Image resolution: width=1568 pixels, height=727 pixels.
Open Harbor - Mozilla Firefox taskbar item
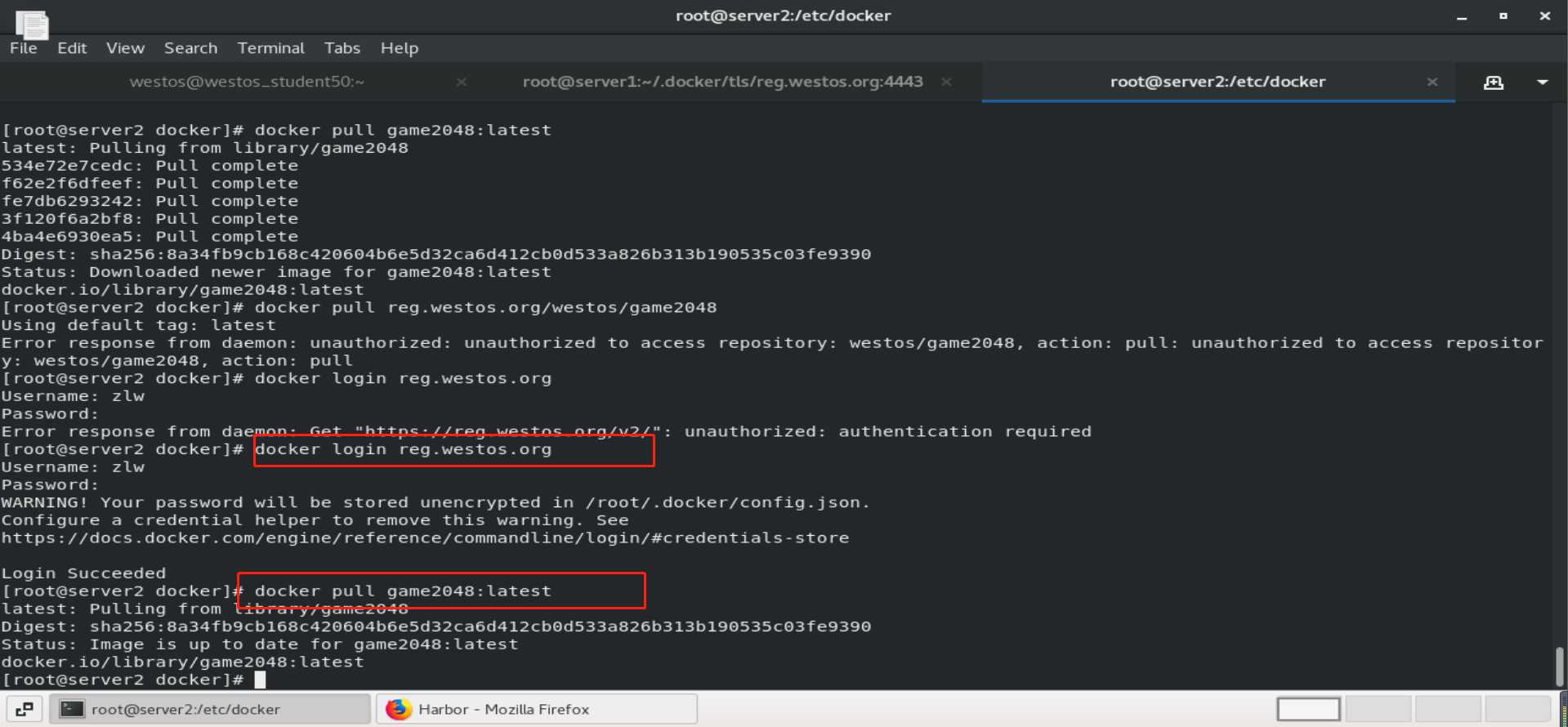[537, 709]
